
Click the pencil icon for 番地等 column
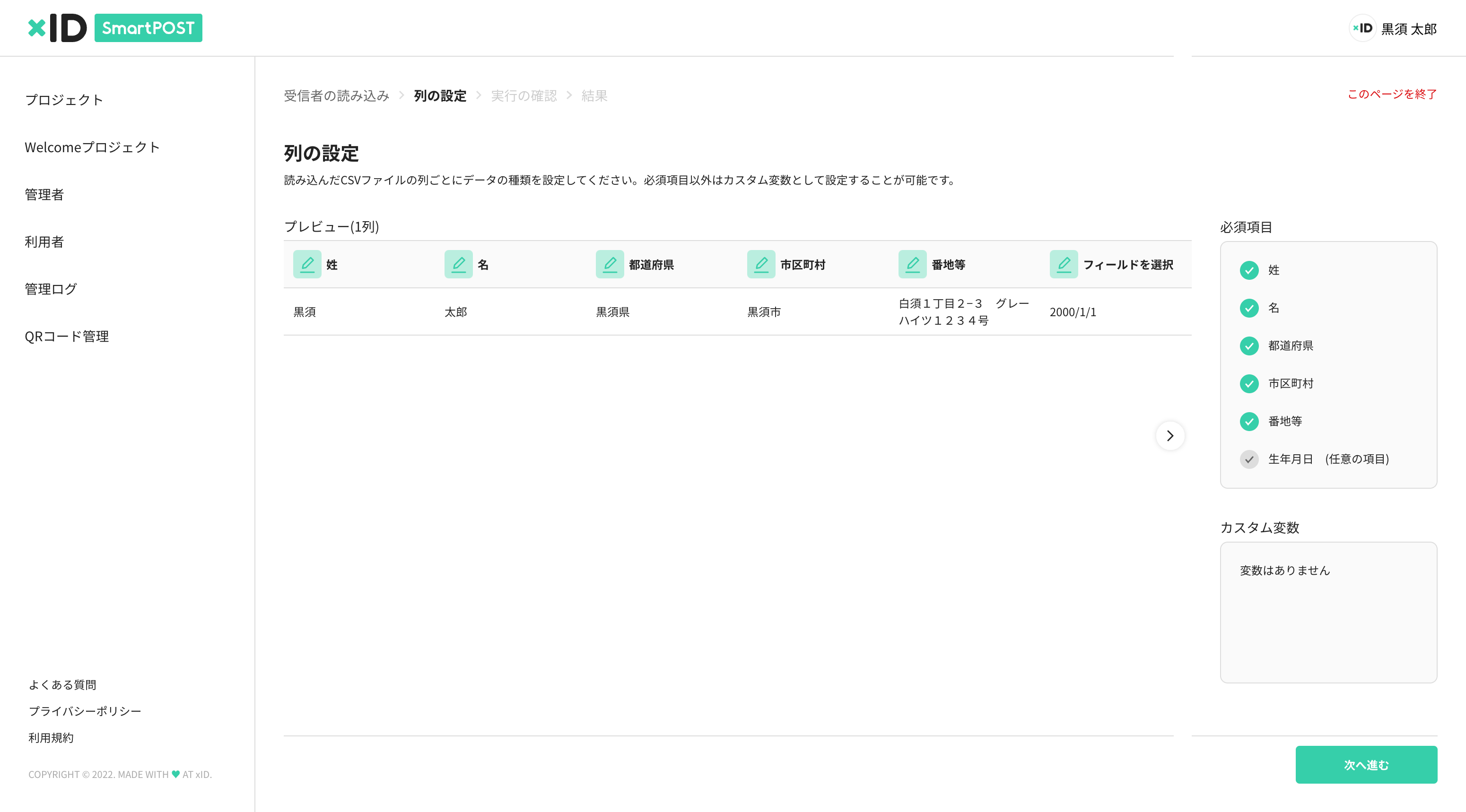(912, 264)
